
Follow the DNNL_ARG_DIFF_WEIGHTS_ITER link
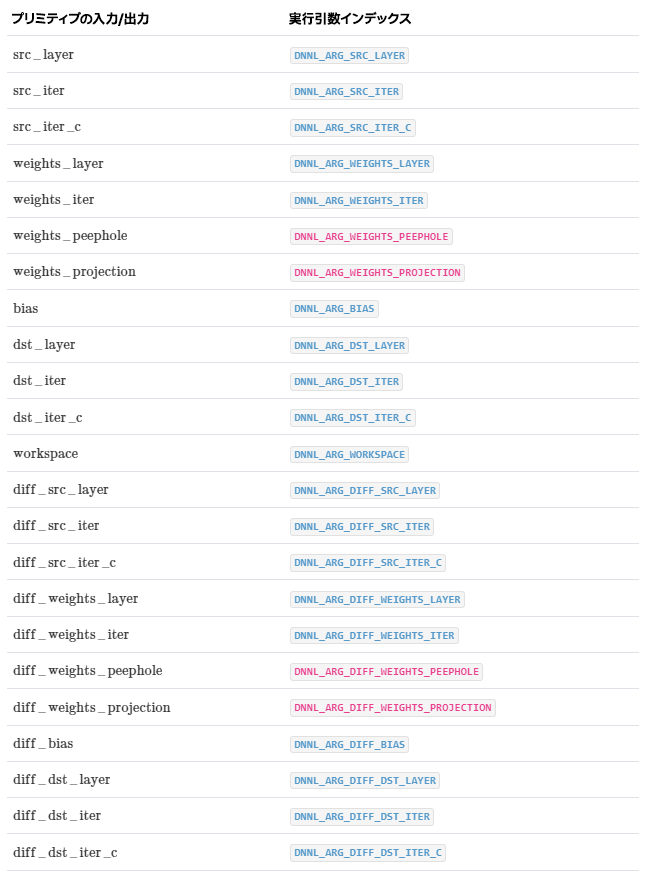click(374, 636)
